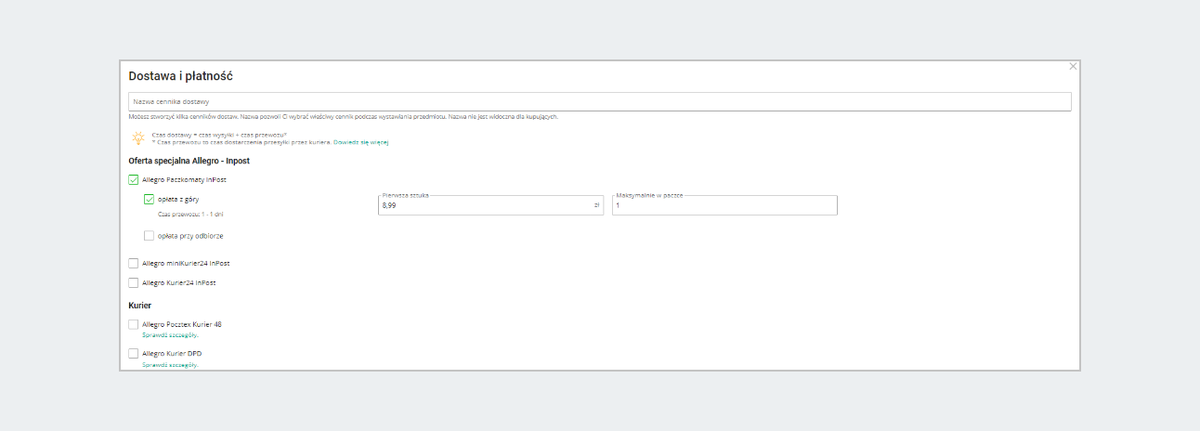Click the lightbulb tip icon
Image resolution: width=1200 pixels, height=431 pixels.
[138, 138]
